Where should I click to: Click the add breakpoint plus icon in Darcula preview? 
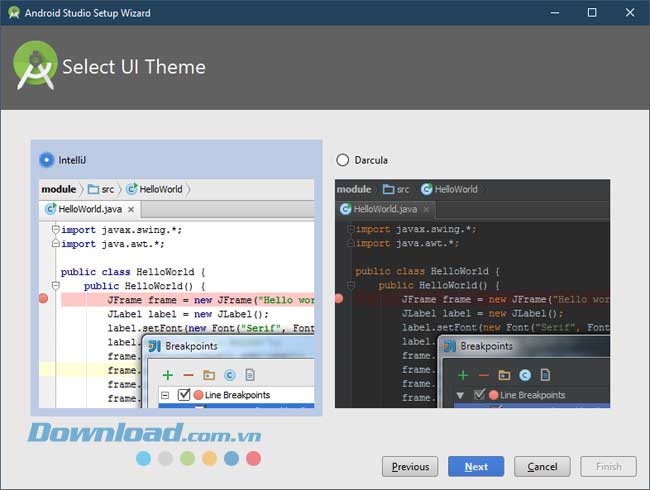click(x=463, y=375)
